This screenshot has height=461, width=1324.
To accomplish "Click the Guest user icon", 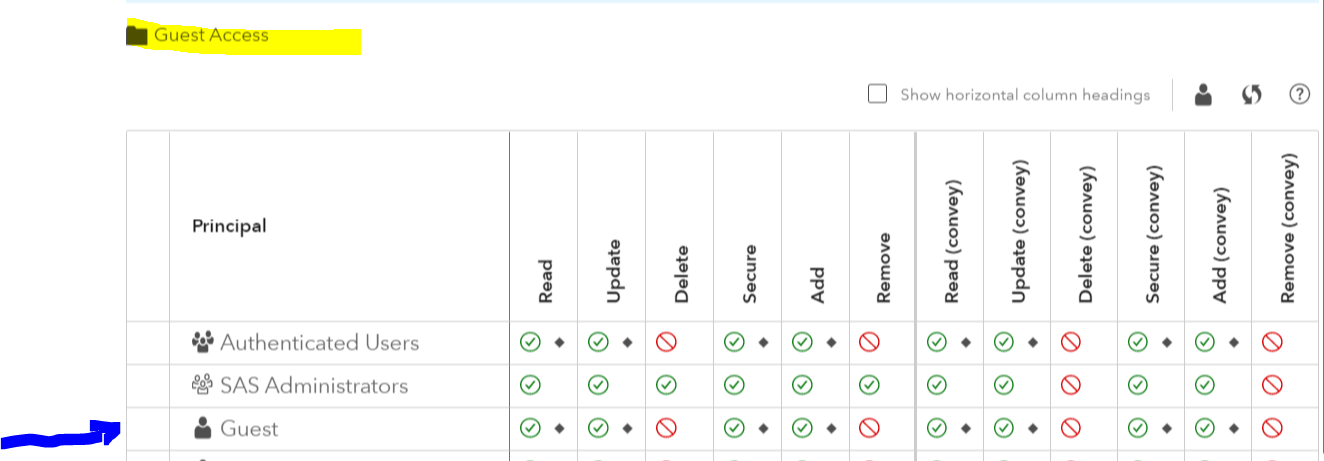I will (203, 429).
